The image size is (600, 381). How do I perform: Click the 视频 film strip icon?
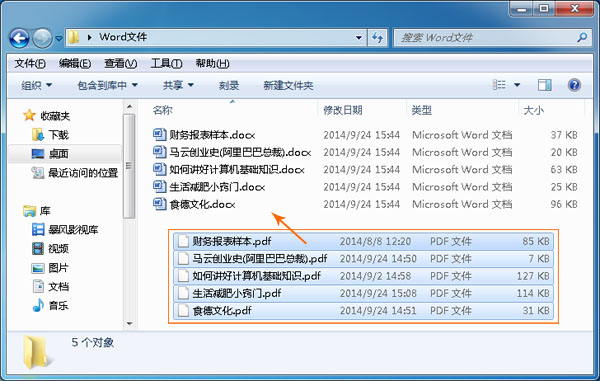point(38,249)
